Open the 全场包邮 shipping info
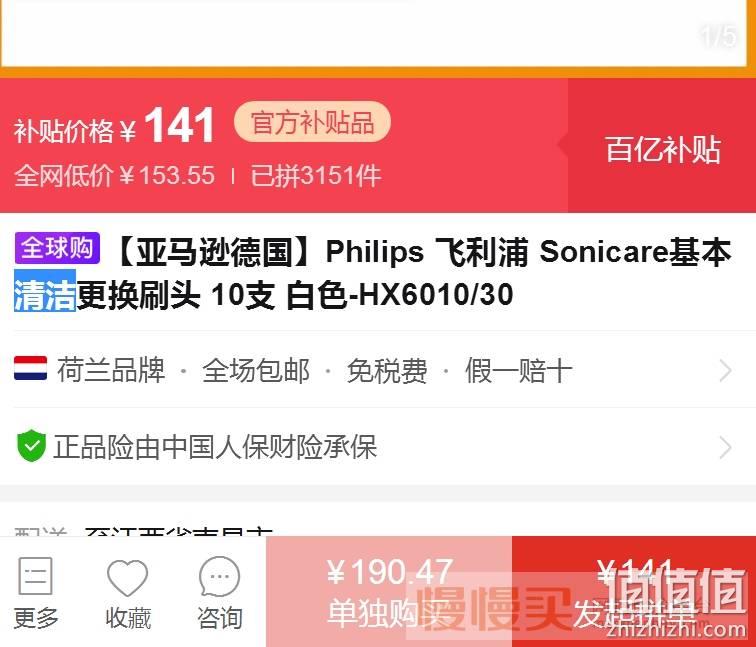This screenshot has height=647, width=756. click(256, 370)
